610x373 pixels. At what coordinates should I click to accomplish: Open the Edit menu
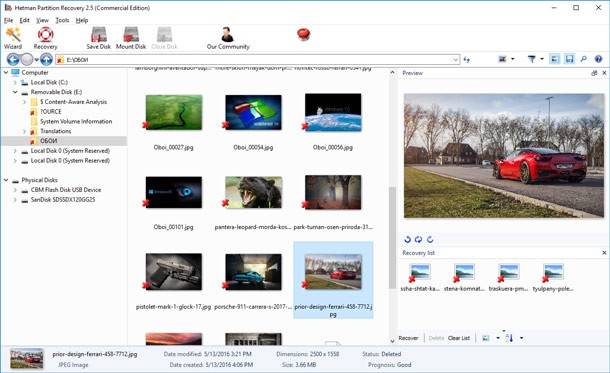[x=25, y=20]
